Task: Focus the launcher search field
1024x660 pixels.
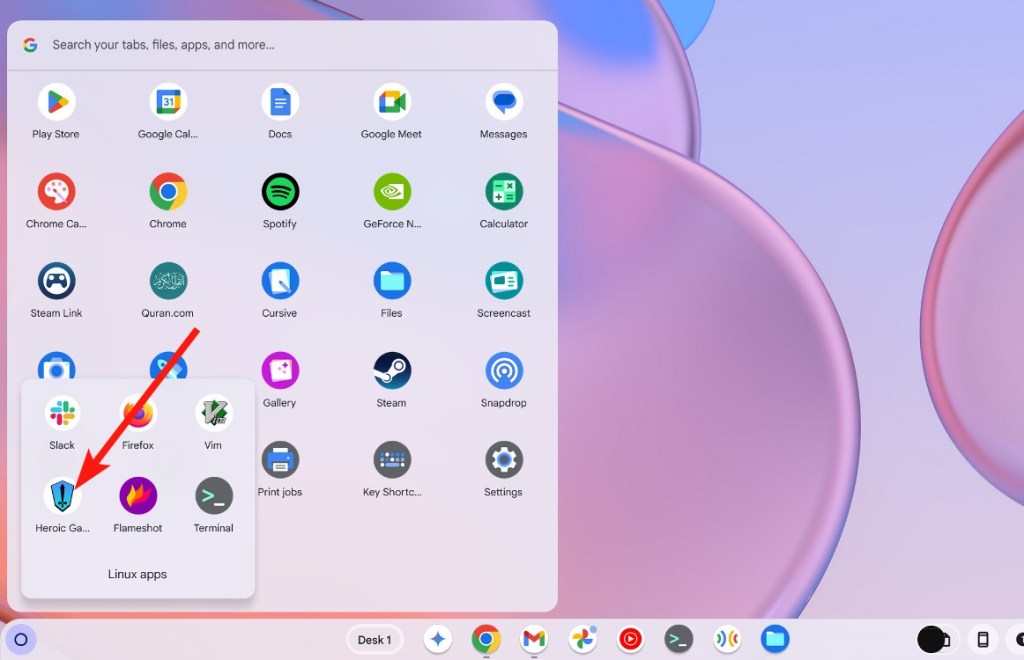Action: click(x=282, y=45)
